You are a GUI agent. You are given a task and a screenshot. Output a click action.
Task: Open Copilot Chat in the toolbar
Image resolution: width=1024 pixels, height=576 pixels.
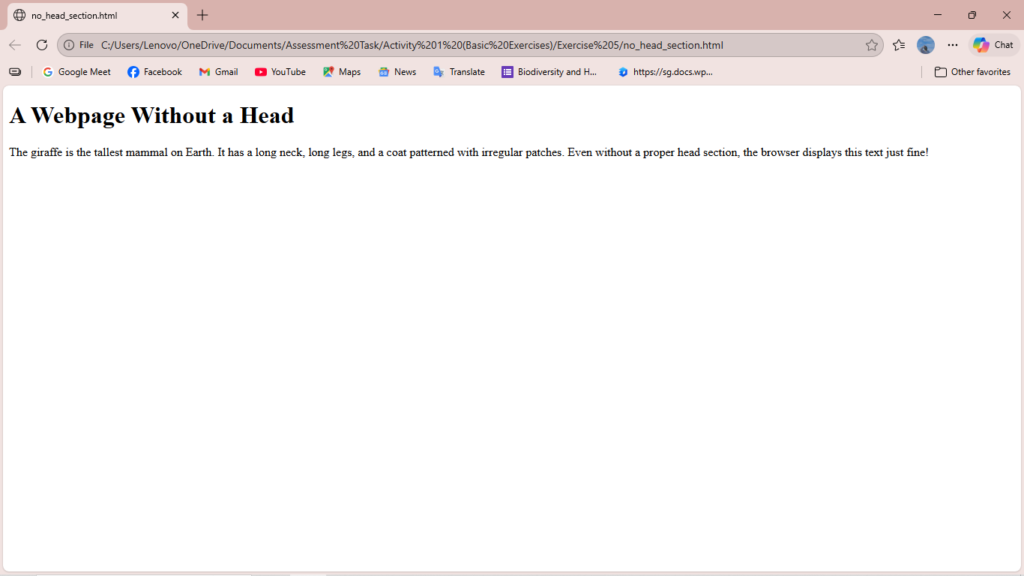(993, 45)
